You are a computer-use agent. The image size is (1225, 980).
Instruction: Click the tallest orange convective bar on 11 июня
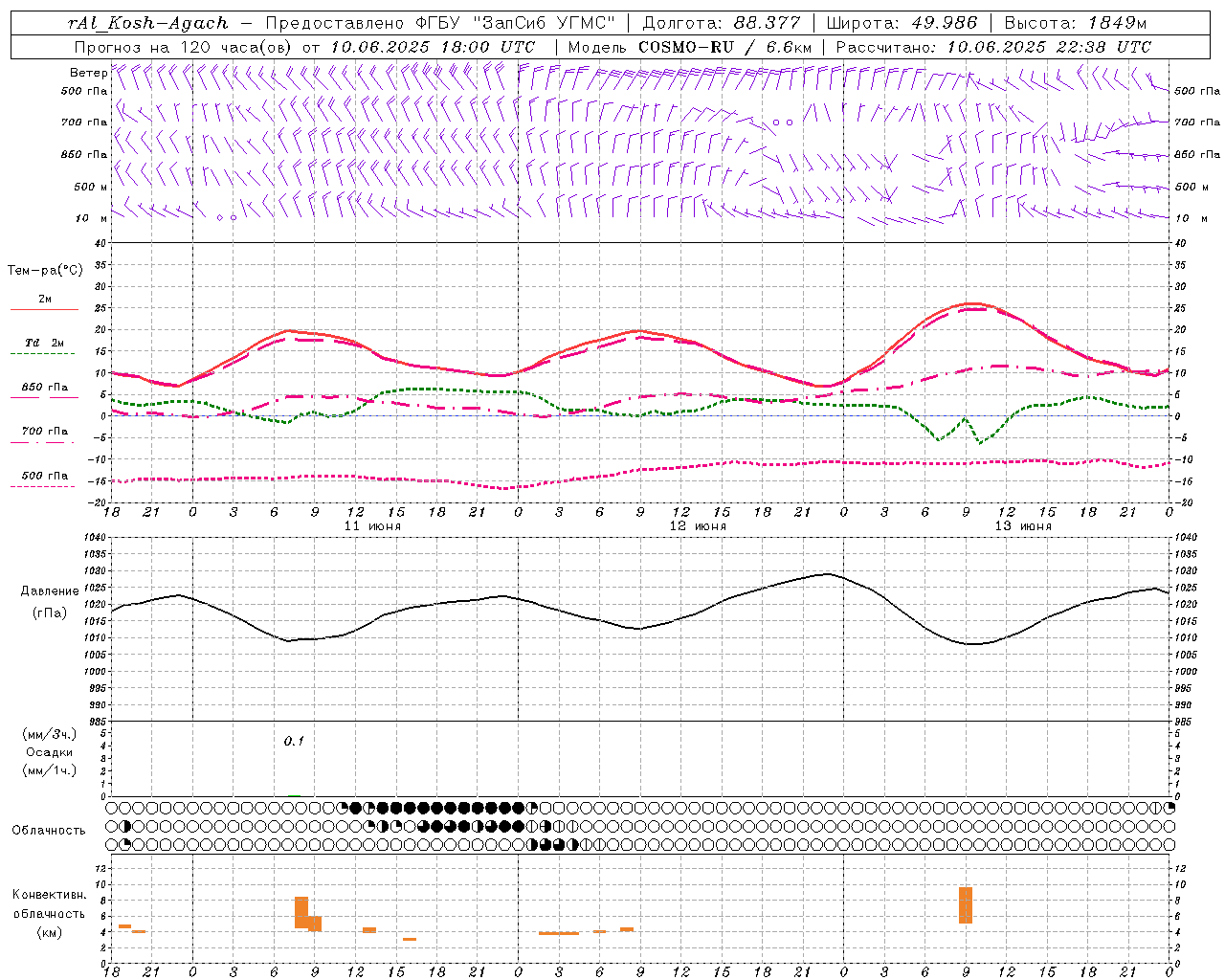click(x=301, y=912)
